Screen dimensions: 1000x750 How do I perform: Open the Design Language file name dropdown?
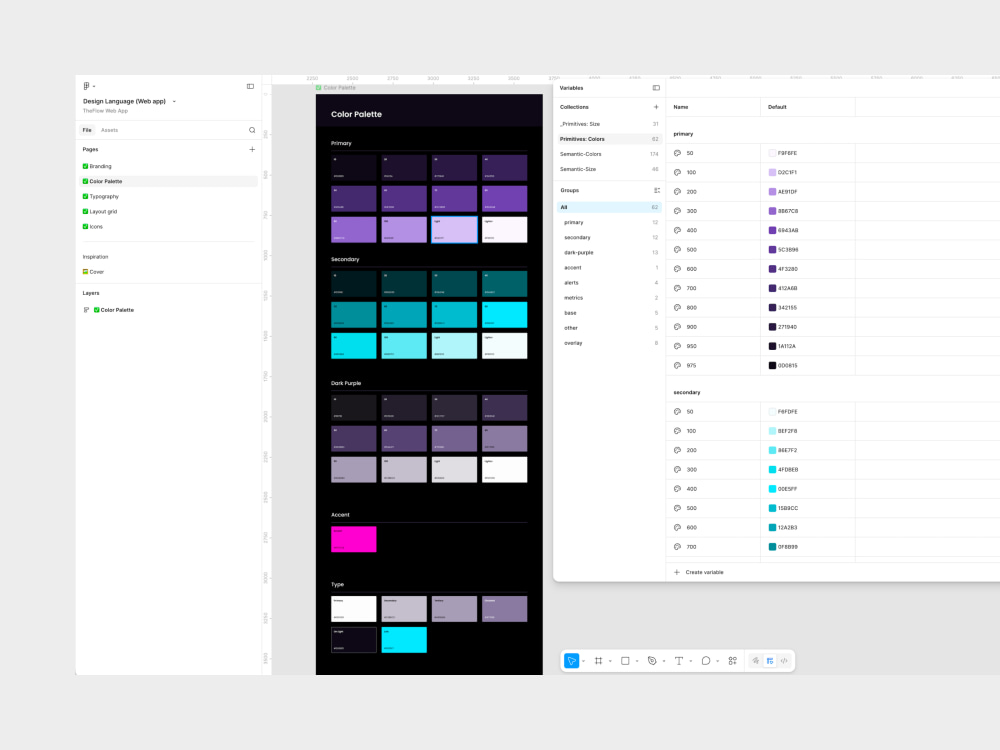174,101
